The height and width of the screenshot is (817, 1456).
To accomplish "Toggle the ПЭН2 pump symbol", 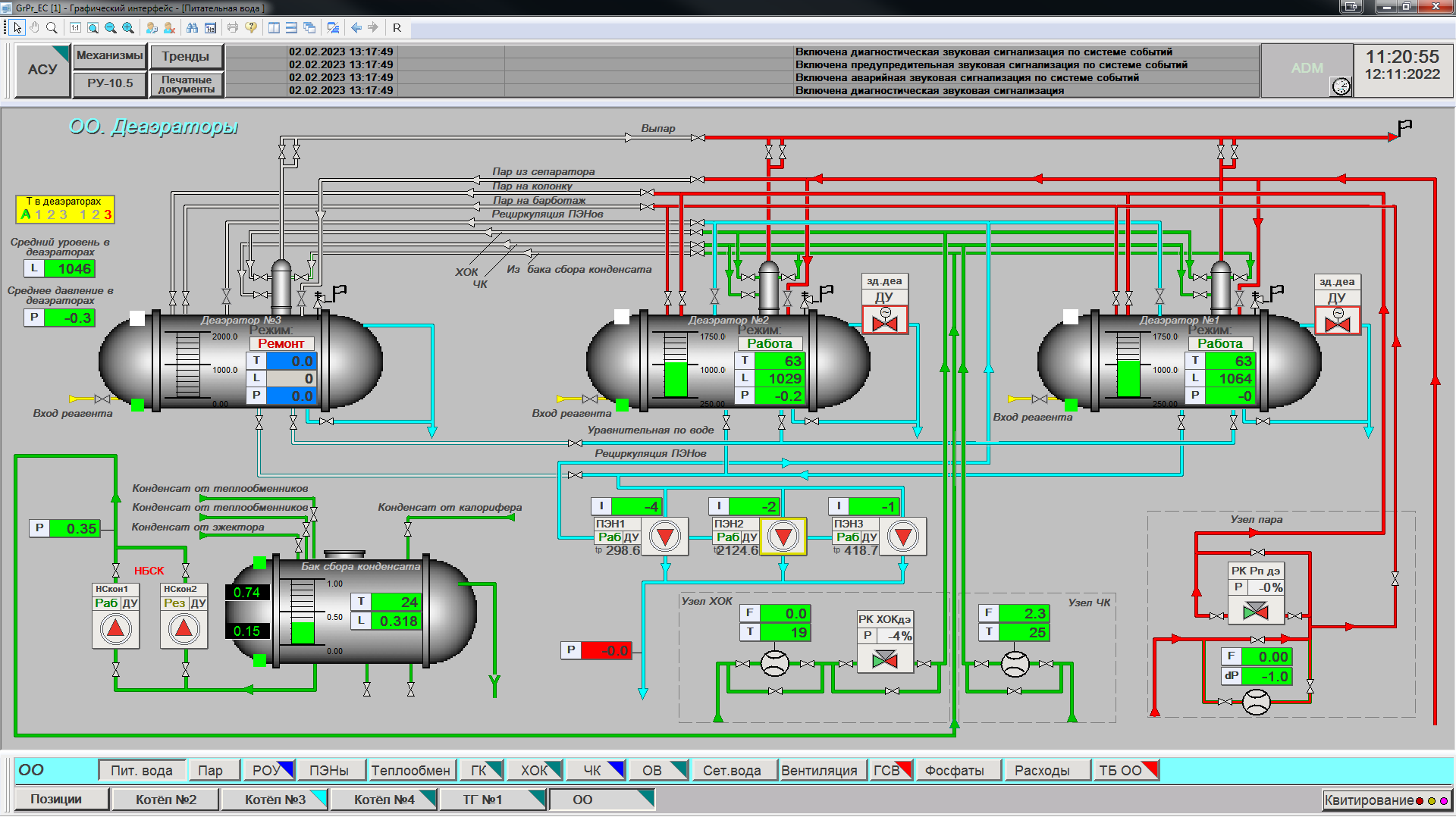I will point(783,537).
